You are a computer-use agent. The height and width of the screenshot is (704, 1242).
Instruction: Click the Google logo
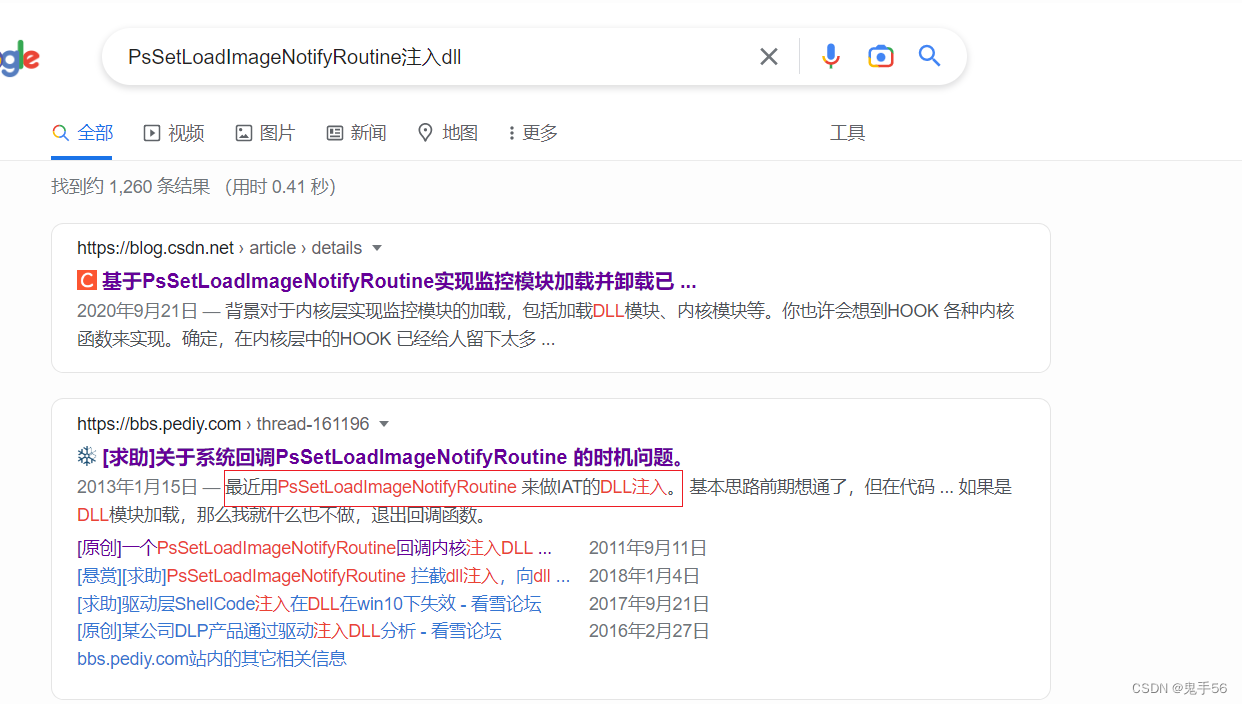[18, 57]
